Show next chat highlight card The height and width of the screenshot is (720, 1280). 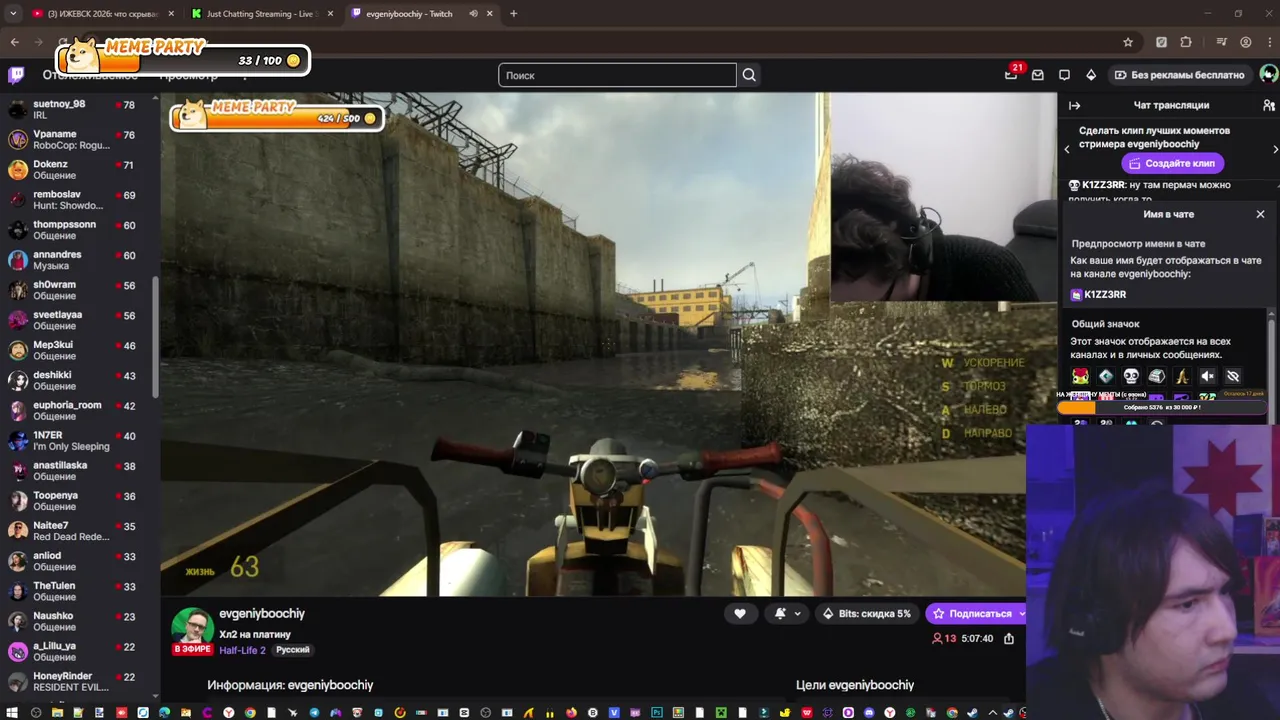click(x=1275, y=149)
